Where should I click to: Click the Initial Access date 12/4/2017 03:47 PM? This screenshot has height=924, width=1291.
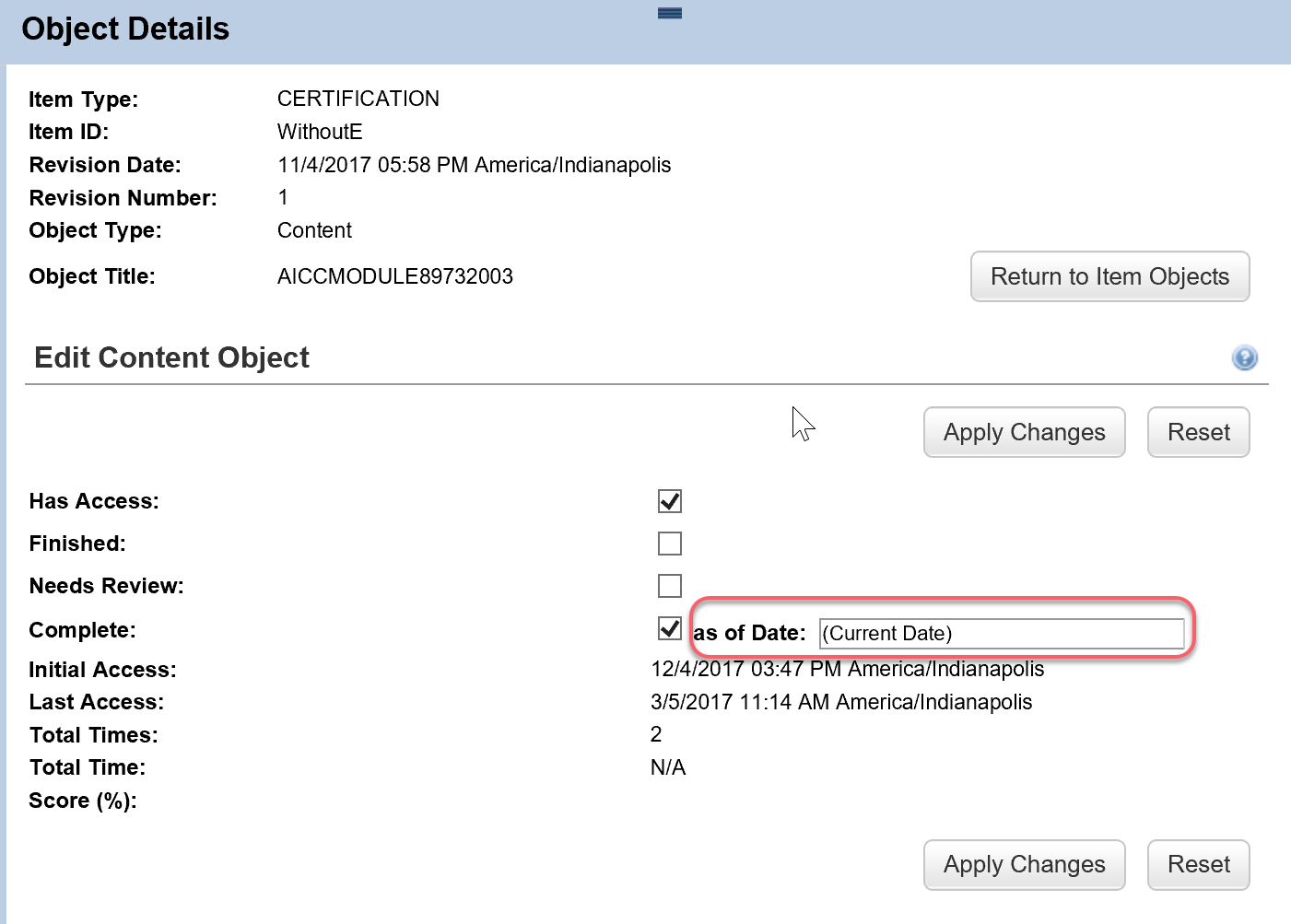(746, 669)
